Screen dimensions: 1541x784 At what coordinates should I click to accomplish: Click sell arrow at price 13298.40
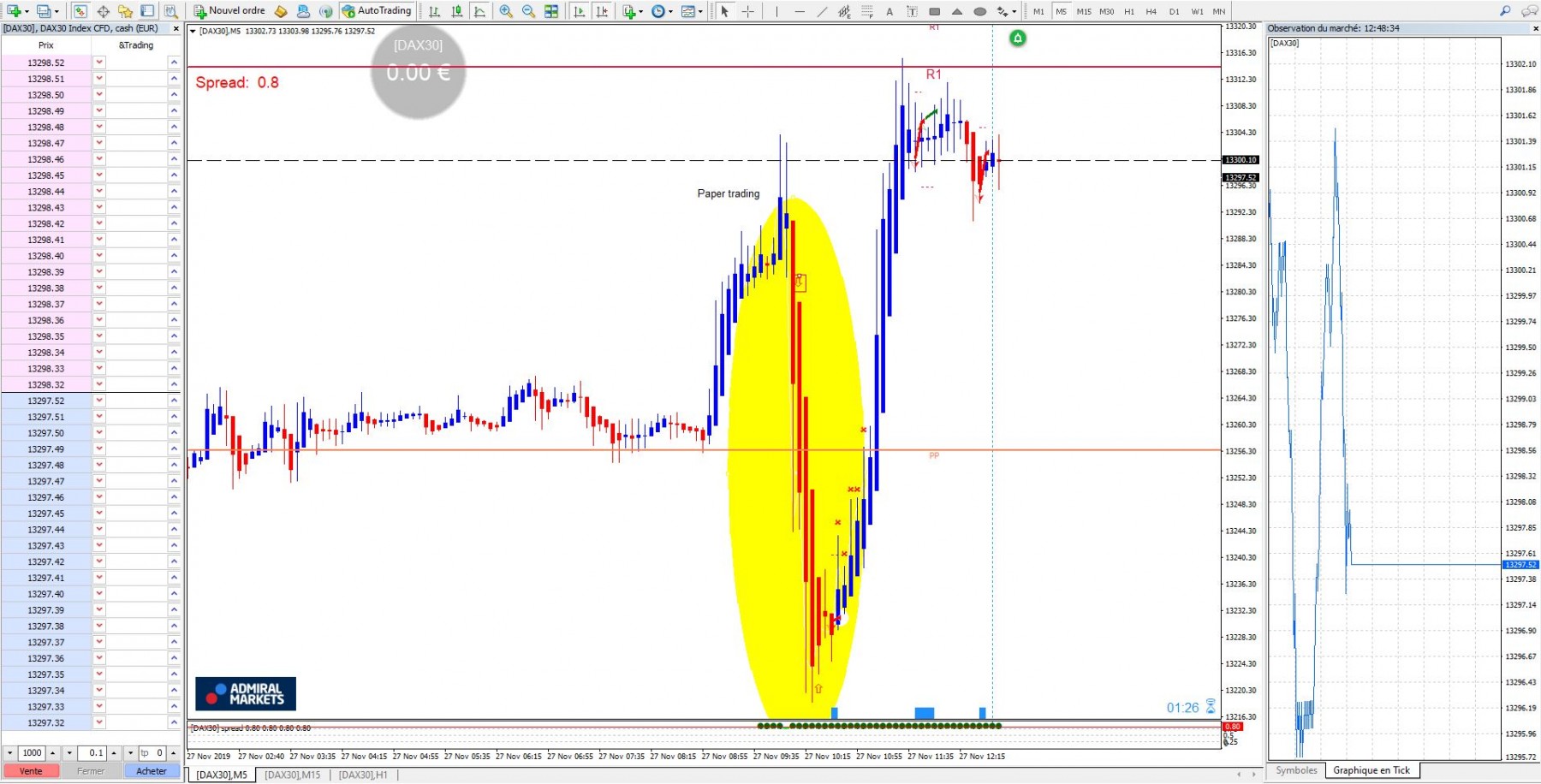click(99, 256)
